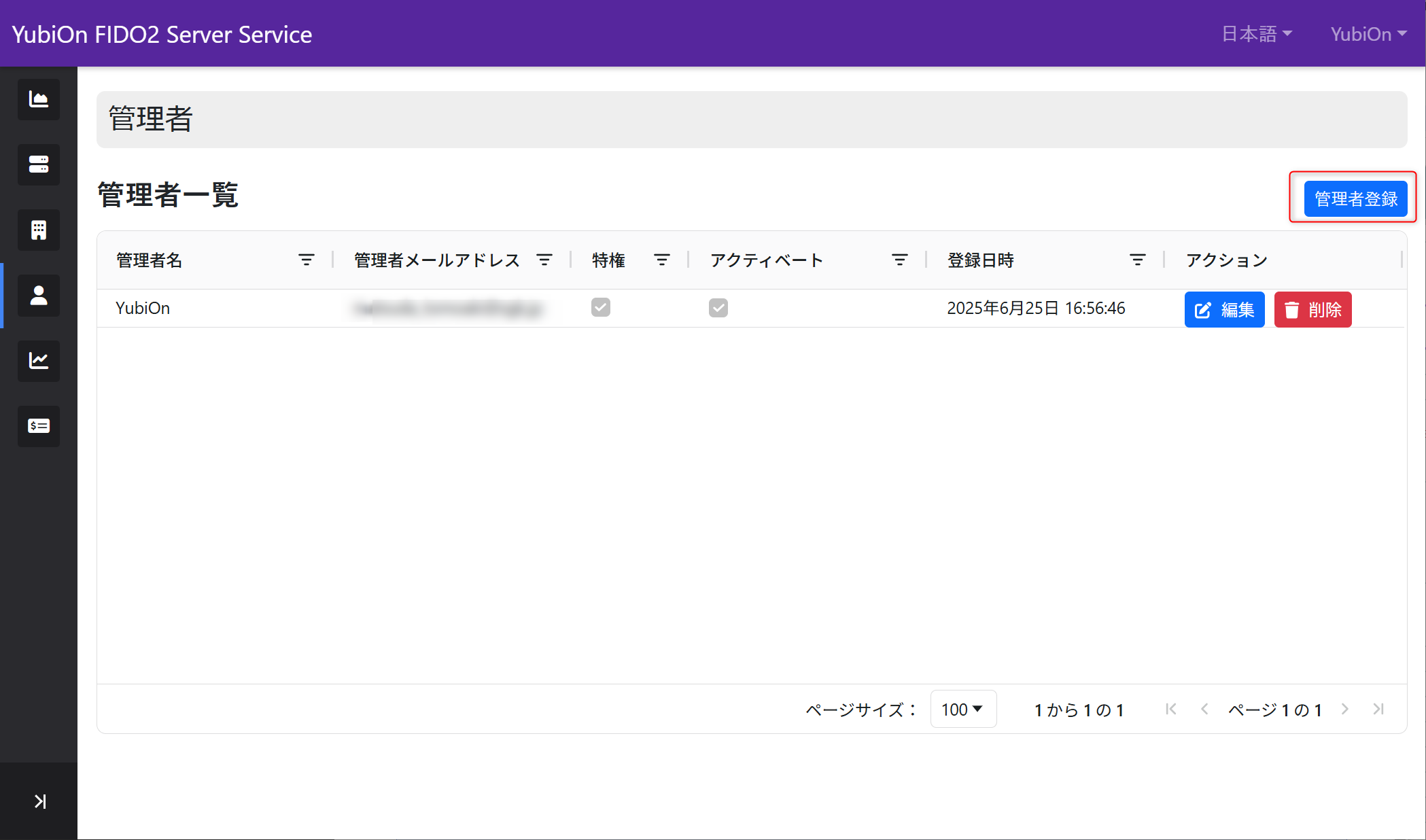The width and height of the screenshot is (1426, 840).
Task: Click YubiOn FIDO2 Server Service title
Action: tap(162, 34)
